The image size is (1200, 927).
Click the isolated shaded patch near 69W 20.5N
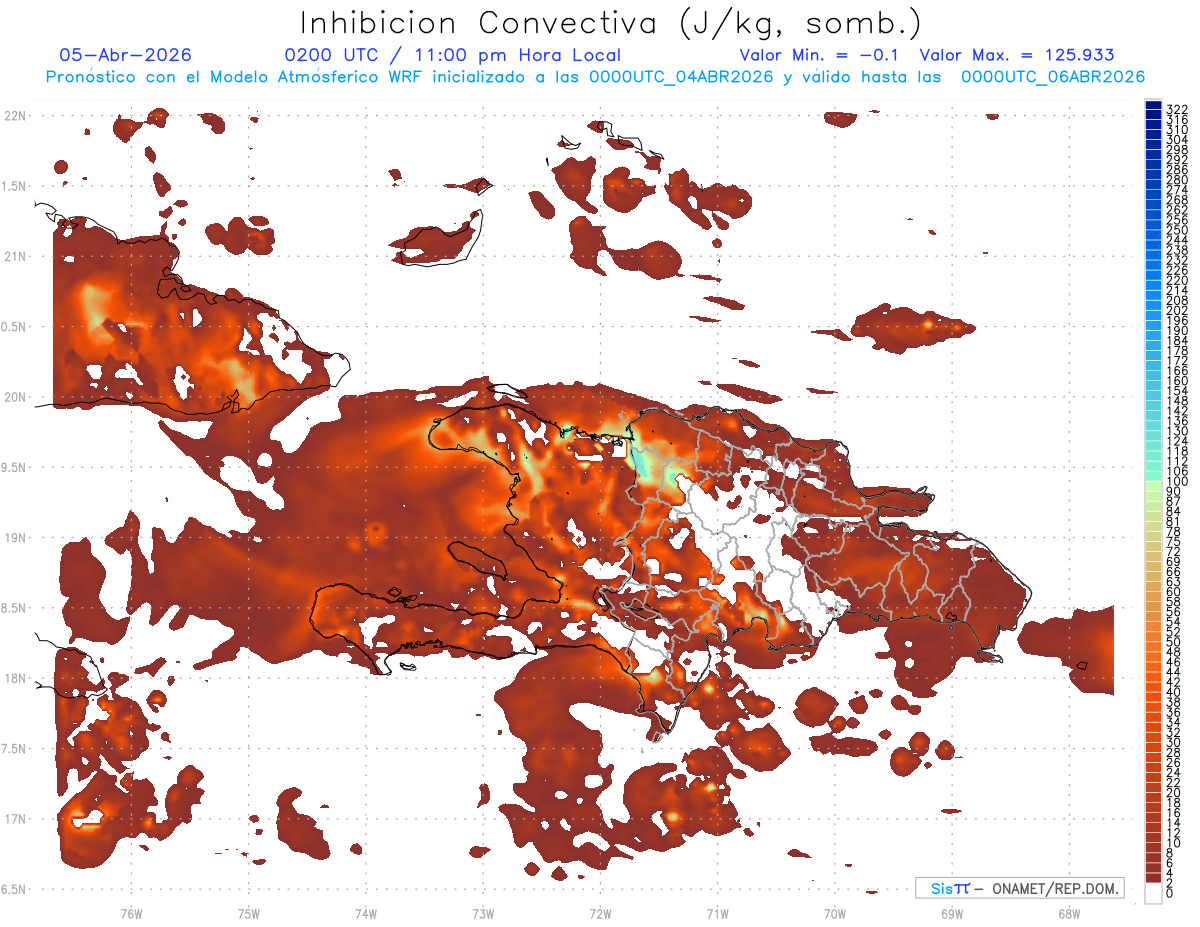(913, 326)
